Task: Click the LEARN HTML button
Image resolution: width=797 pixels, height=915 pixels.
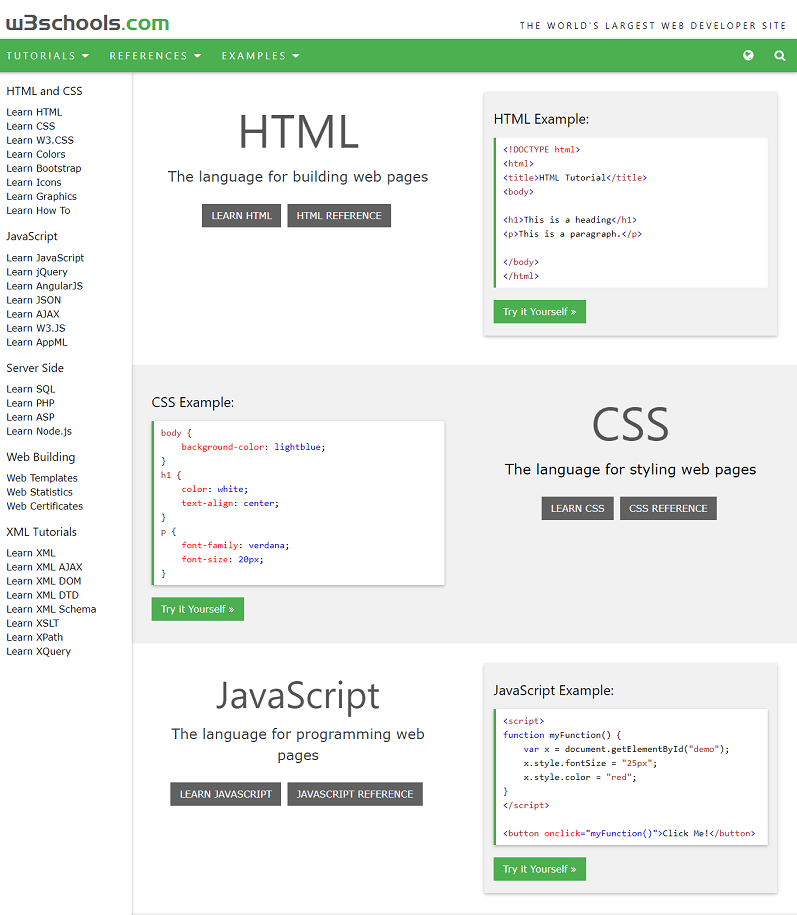Action: [x=242, y=215]
